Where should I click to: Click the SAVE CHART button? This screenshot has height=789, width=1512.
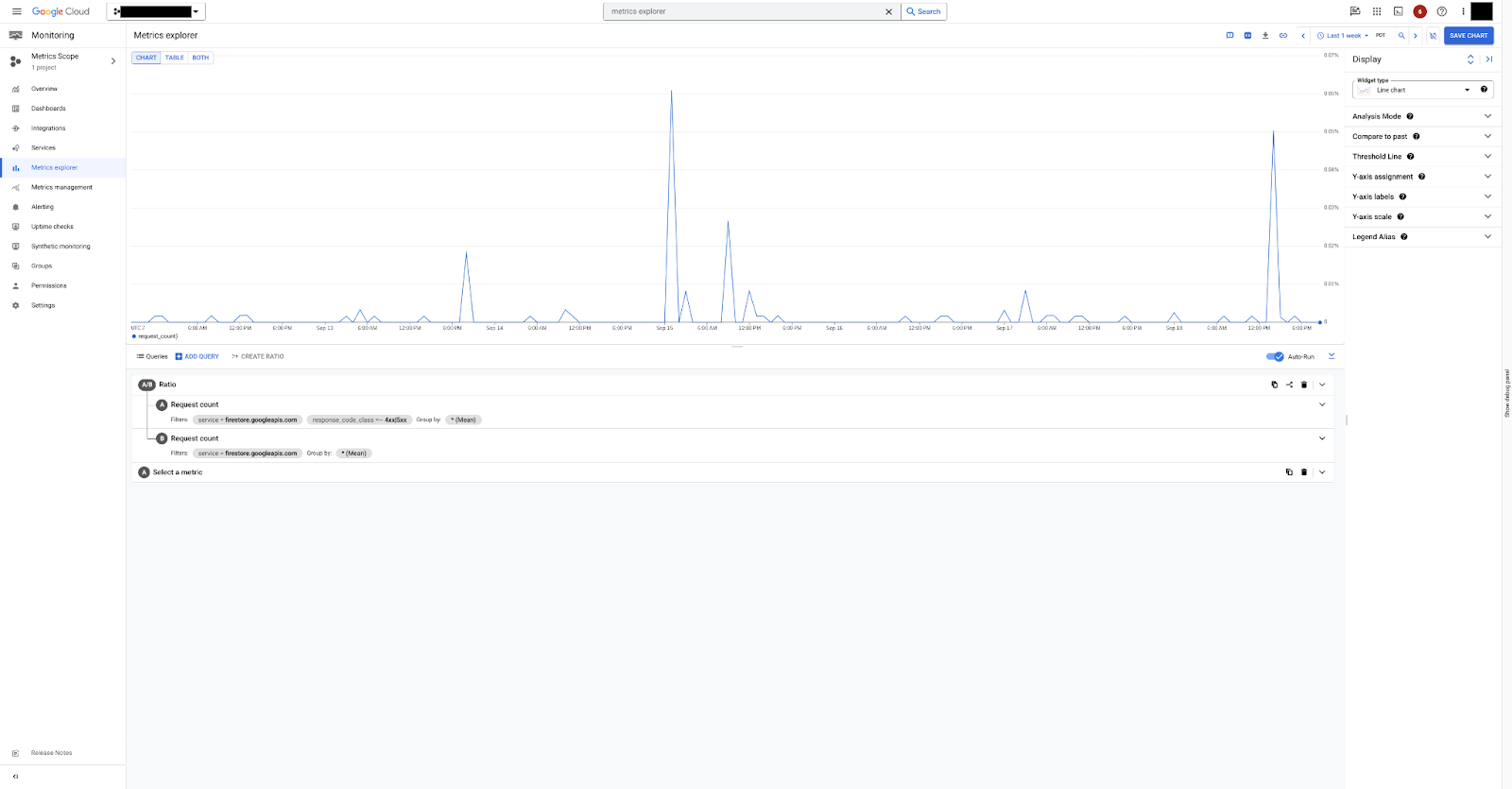pyautogui.click(x=1469, y=36)
